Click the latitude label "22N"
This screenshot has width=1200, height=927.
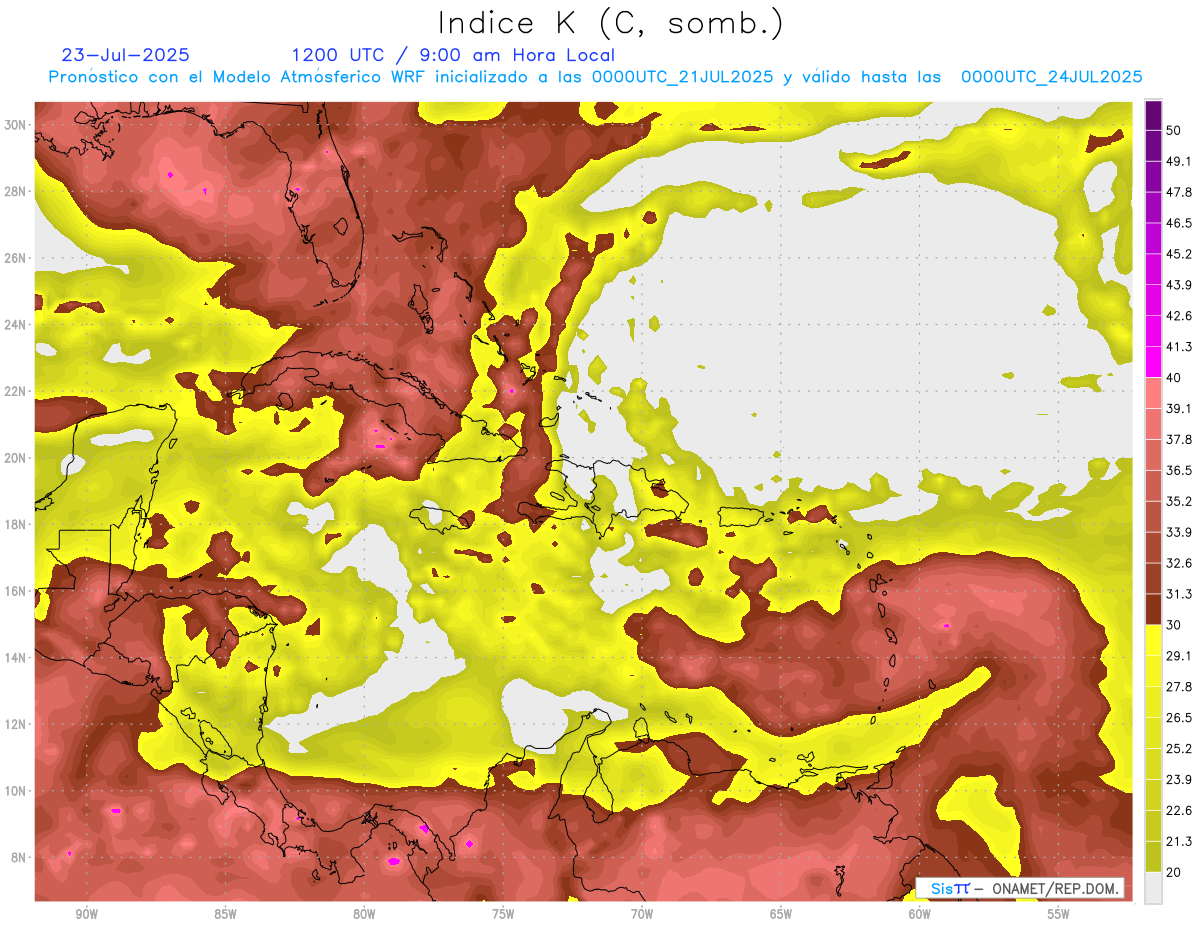coord(15,391)
